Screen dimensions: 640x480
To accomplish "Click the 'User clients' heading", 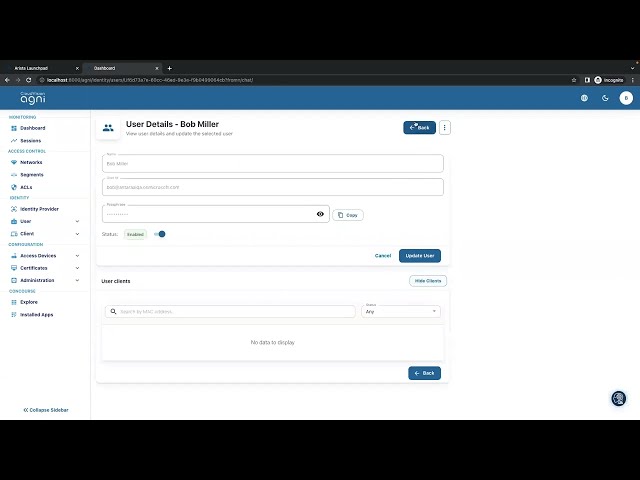I will click(x=116, y=281).
